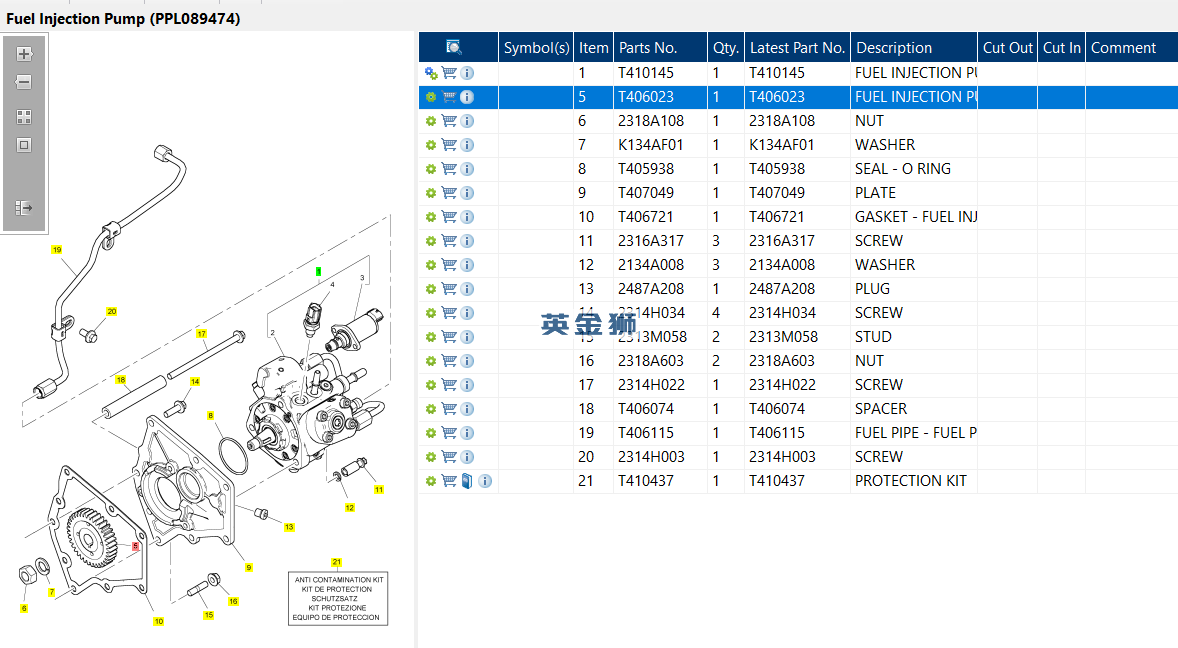
Task: Click the search icon in table header
Action: click(454, 47)
